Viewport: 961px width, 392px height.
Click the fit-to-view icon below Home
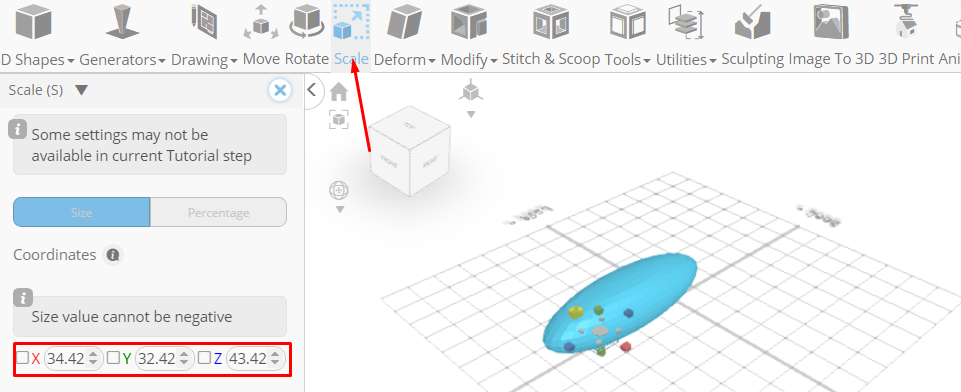click(x=339, y=119)
